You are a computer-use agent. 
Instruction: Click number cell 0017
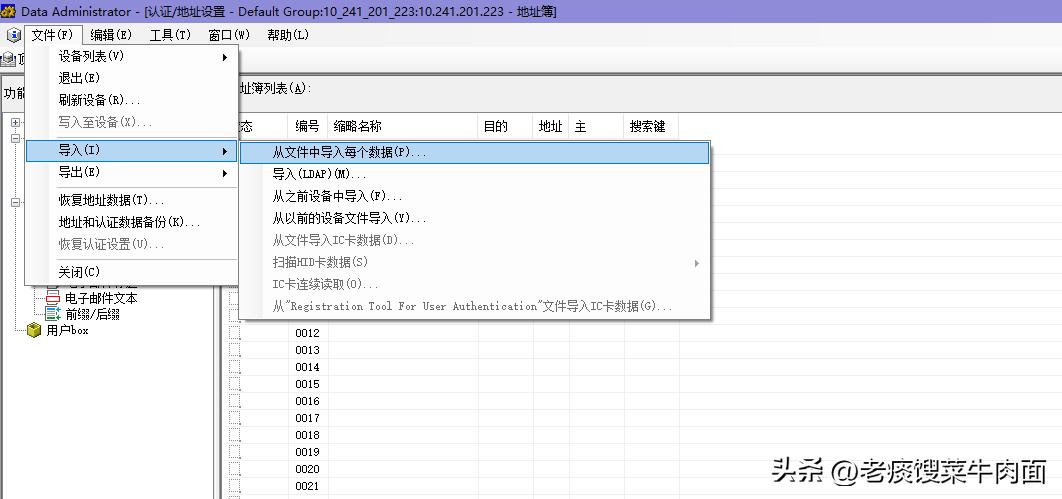[x=308, y=418]
